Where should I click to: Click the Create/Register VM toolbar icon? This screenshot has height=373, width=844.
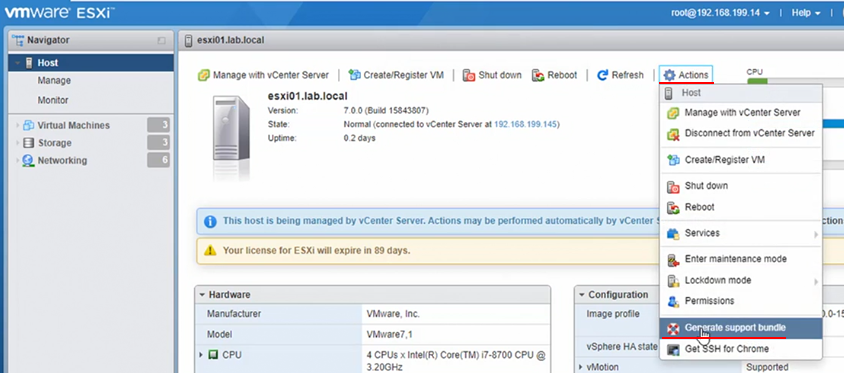pos(354,75)
